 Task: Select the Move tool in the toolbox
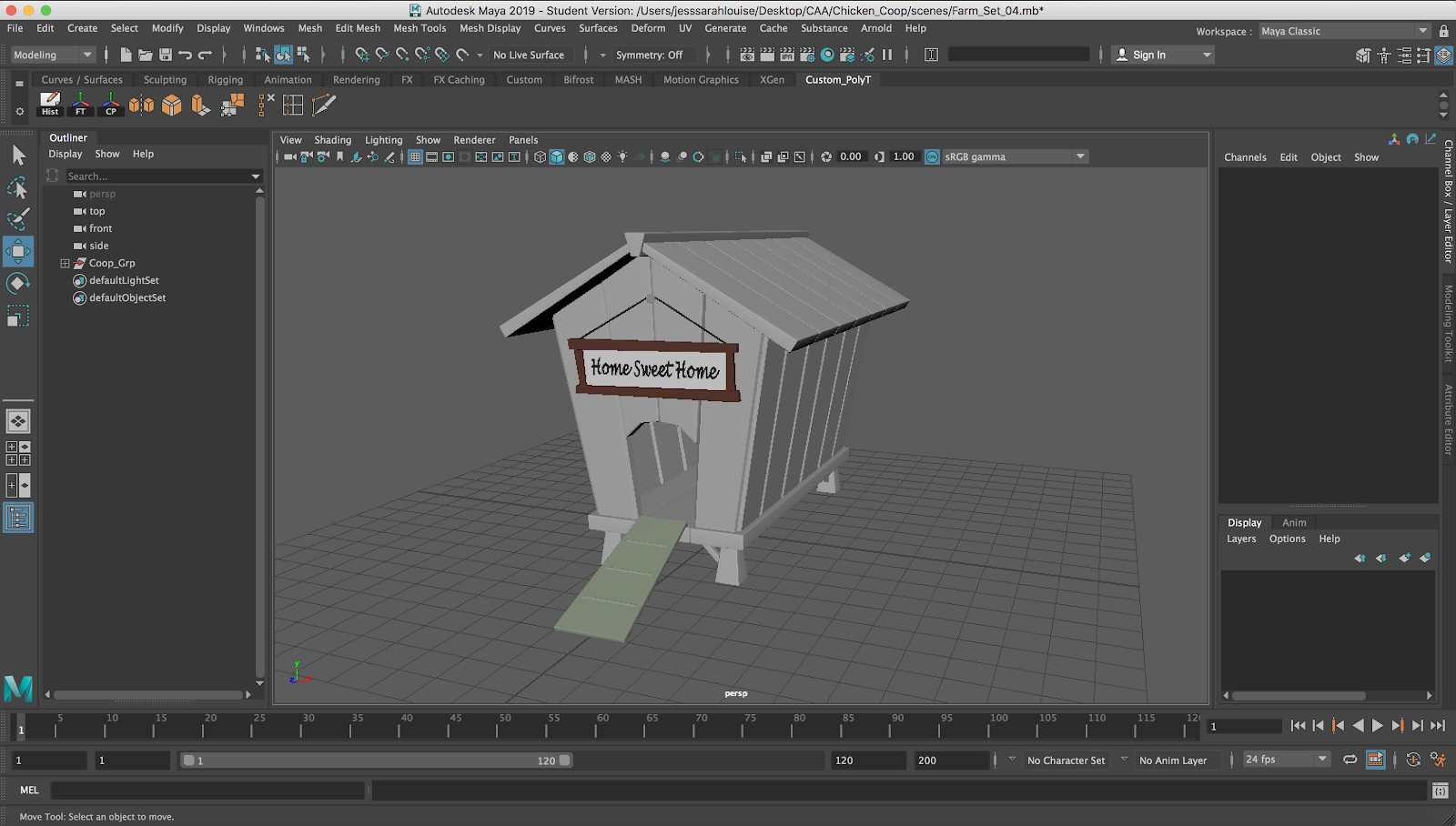[18, 252]
